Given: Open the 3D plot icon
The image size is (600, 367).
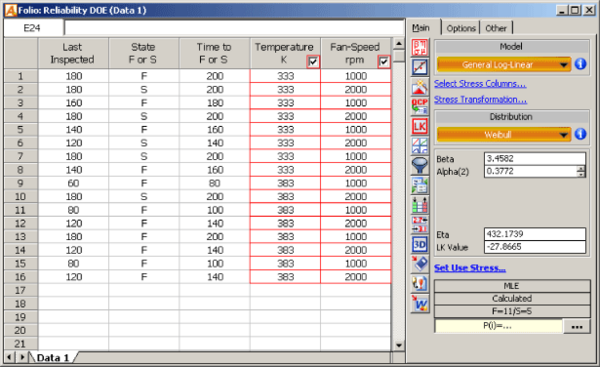Looking at the screenshot, I should pyautogui.click(x=420, y=244).
